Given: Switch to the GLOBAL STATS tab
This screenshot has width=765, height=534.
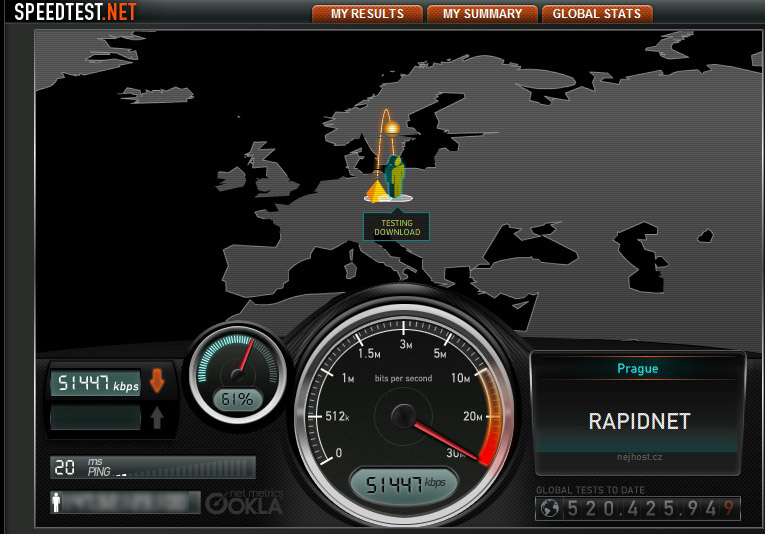Looking at the screenshot, I should (597, 13).
